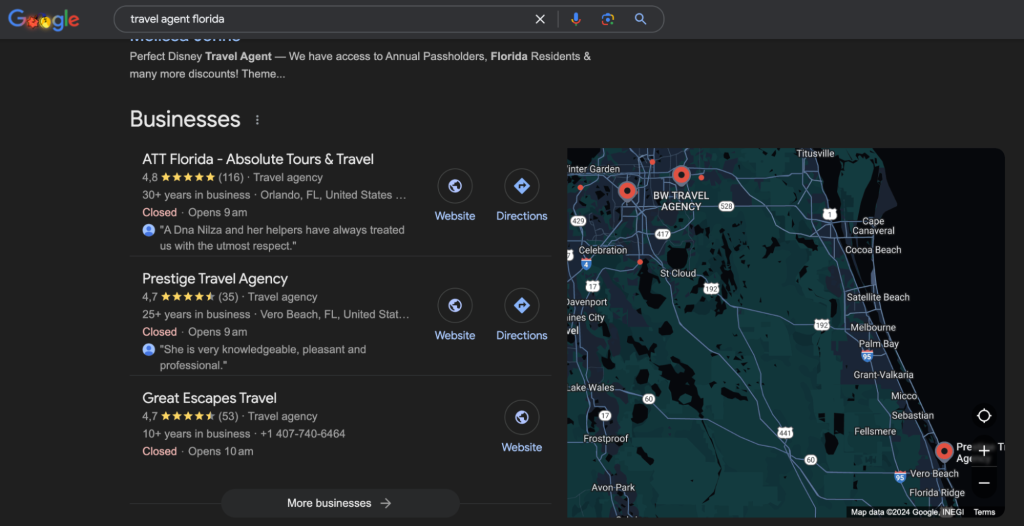
Task: Click the magnifying glass search button
Action: pos(640,19)
